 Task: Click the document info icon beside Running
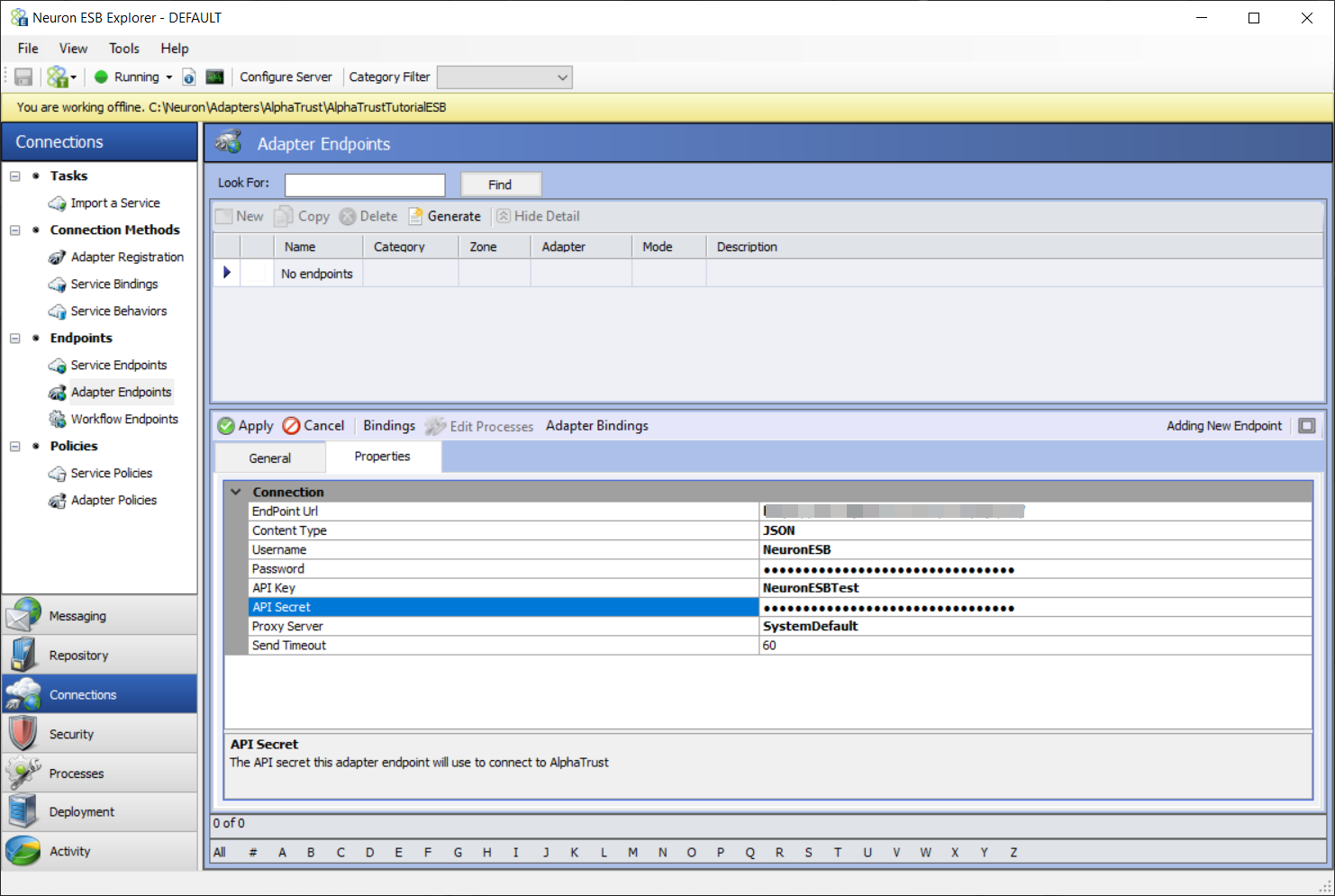click(189, 77)
